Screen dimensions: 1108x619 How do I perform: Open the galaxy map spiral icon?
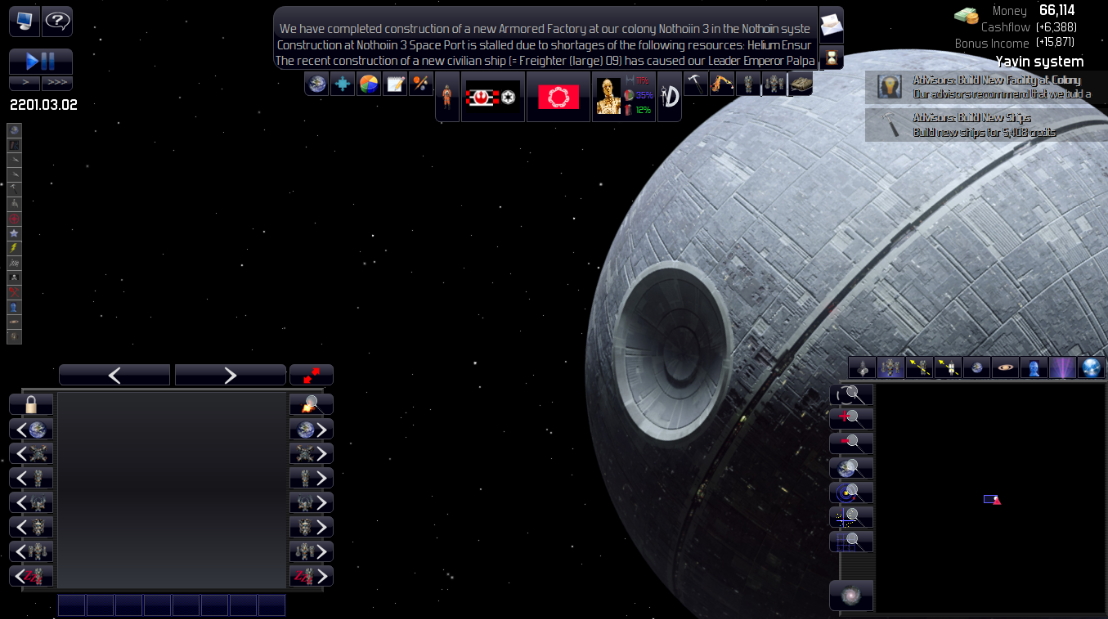coord(851,596)
